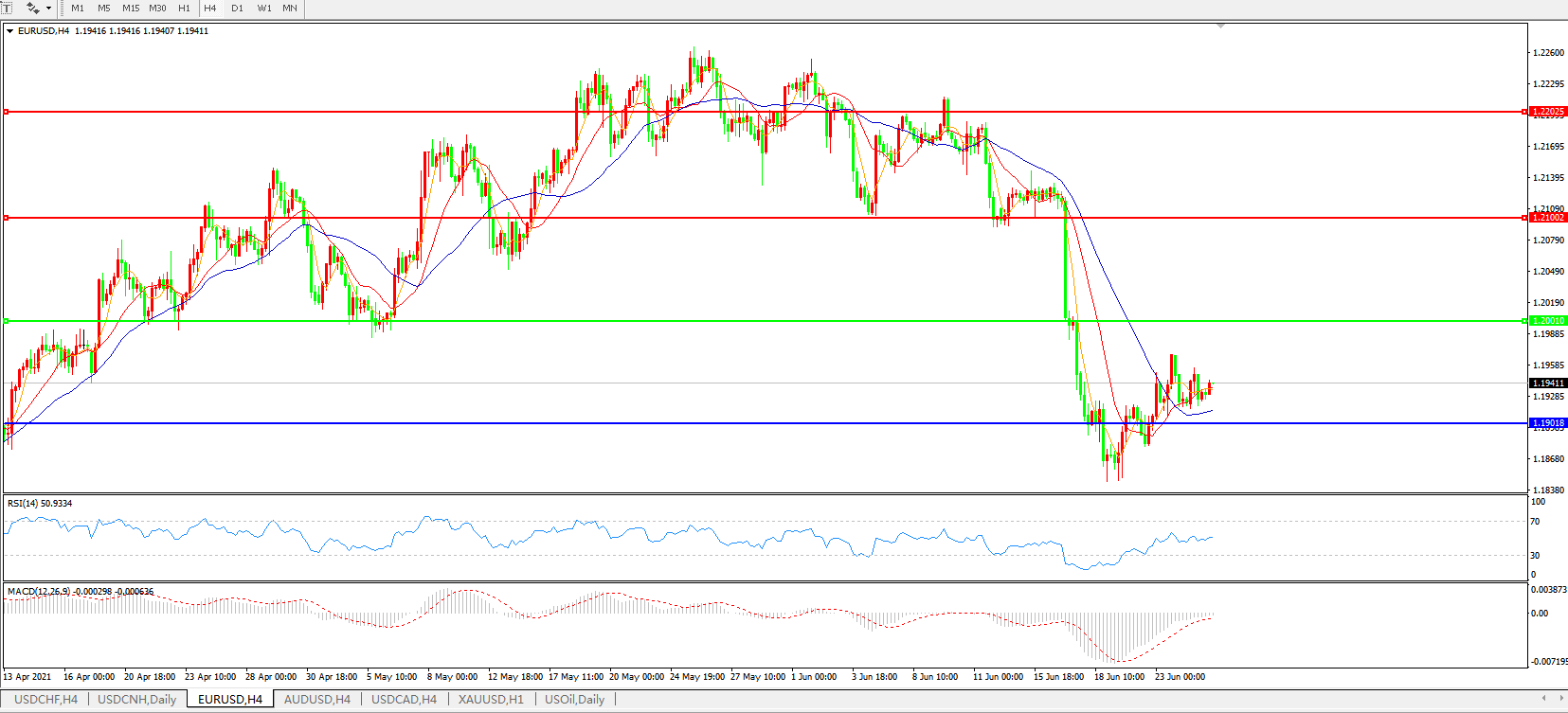Click the arrows objects tool icon
The width and height of the screenshot is (1568, 713).
pyautogui.click(x=33, y=8)
